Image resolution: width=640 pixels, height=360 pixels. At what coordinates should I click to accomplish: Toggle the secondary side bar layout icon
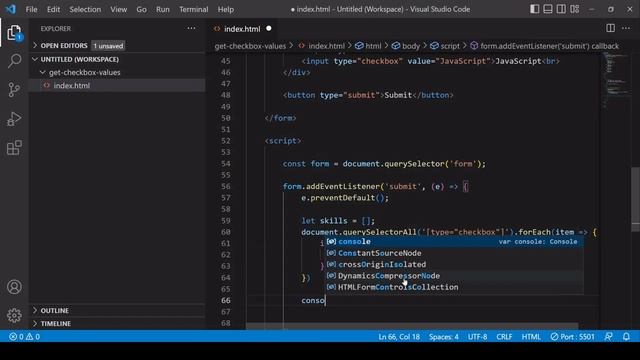tap(561, 9)
